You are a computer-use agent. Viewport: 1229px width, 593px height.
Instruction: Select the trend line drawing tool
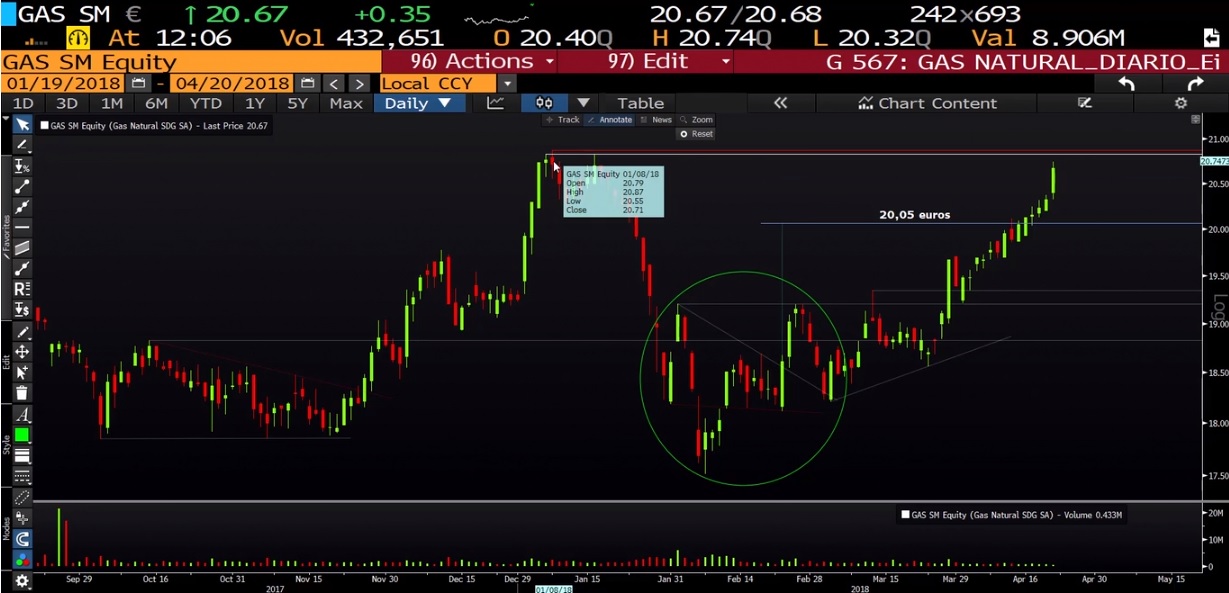pyautogui.click(x=21, y=186)
